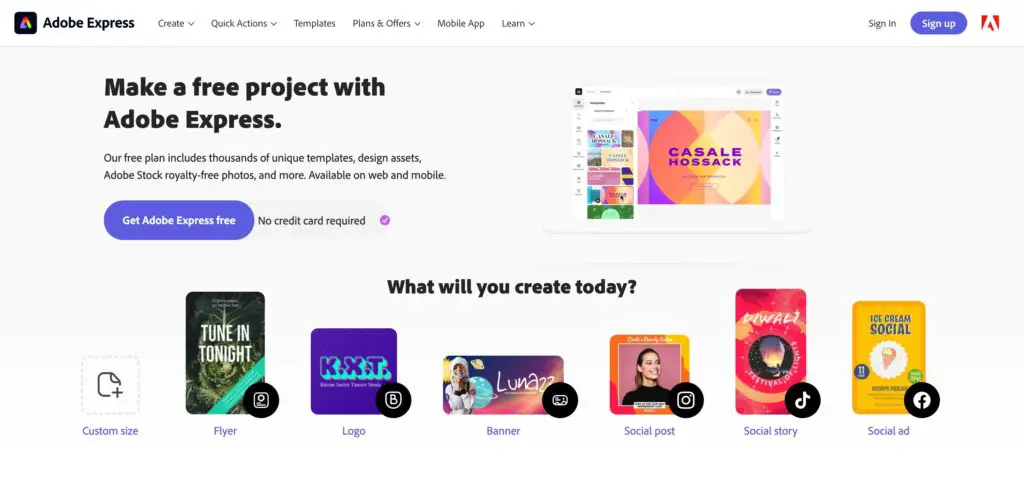Click the Sign In link

882,24
